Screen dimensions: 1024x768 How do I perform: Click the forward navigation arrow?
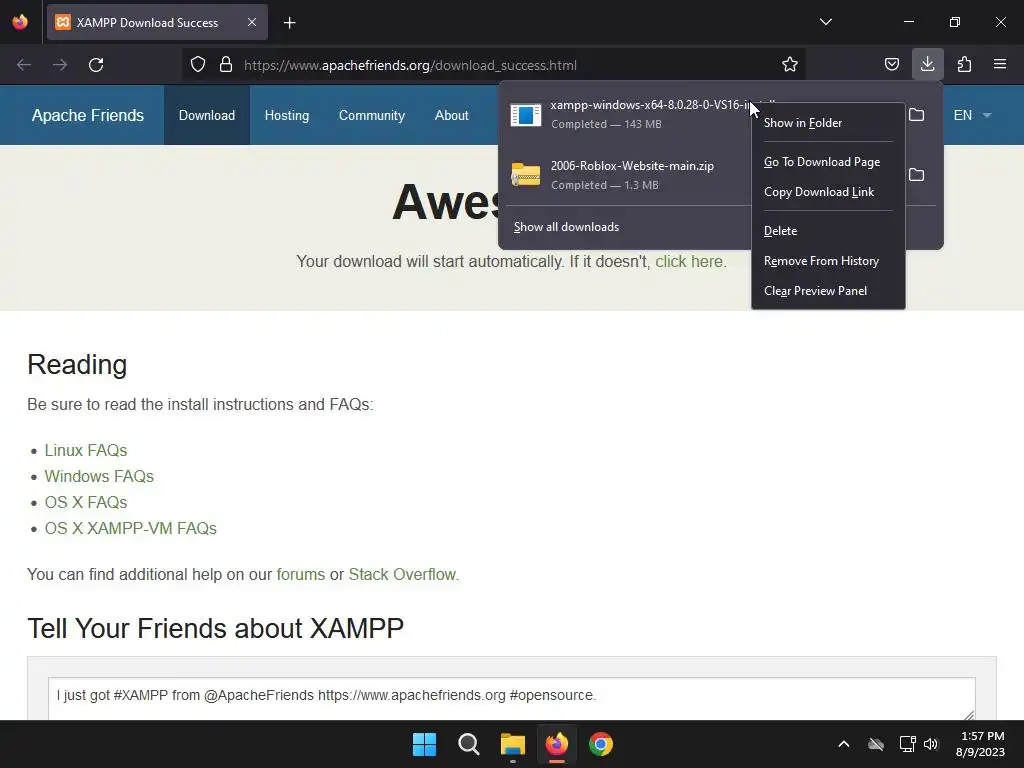point(60,65)
